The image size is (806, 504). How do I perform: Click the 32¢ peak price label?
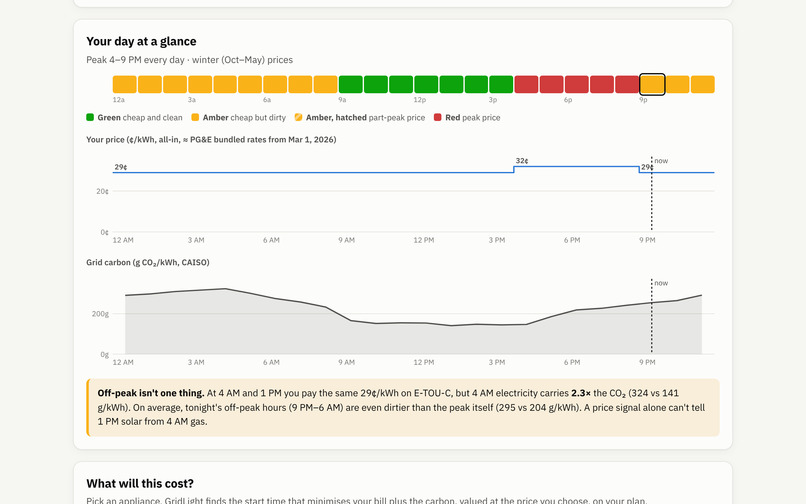pyautogui.click(x=522, y=161)
